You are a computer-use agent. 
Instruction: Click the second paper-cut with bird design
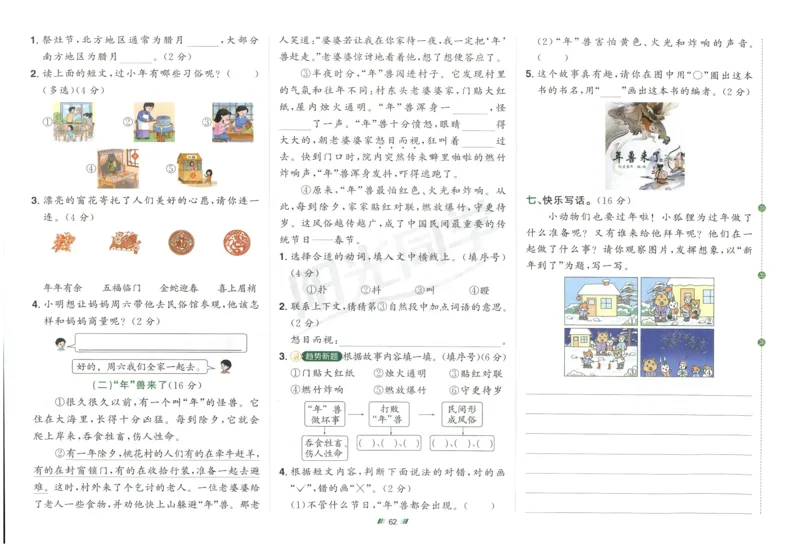[x=124, y=242]
